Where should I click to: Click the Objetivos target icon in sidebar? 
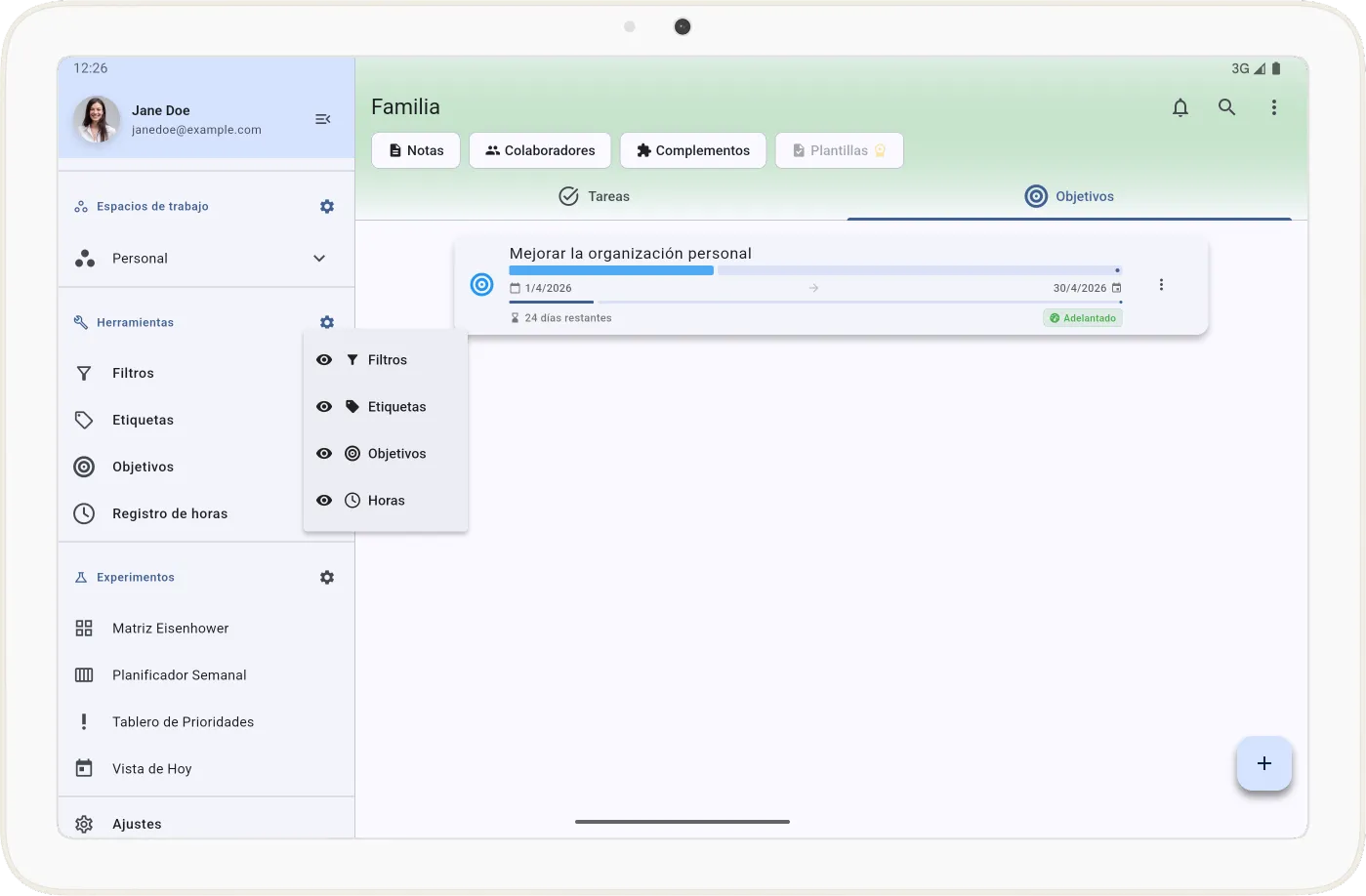84,467
